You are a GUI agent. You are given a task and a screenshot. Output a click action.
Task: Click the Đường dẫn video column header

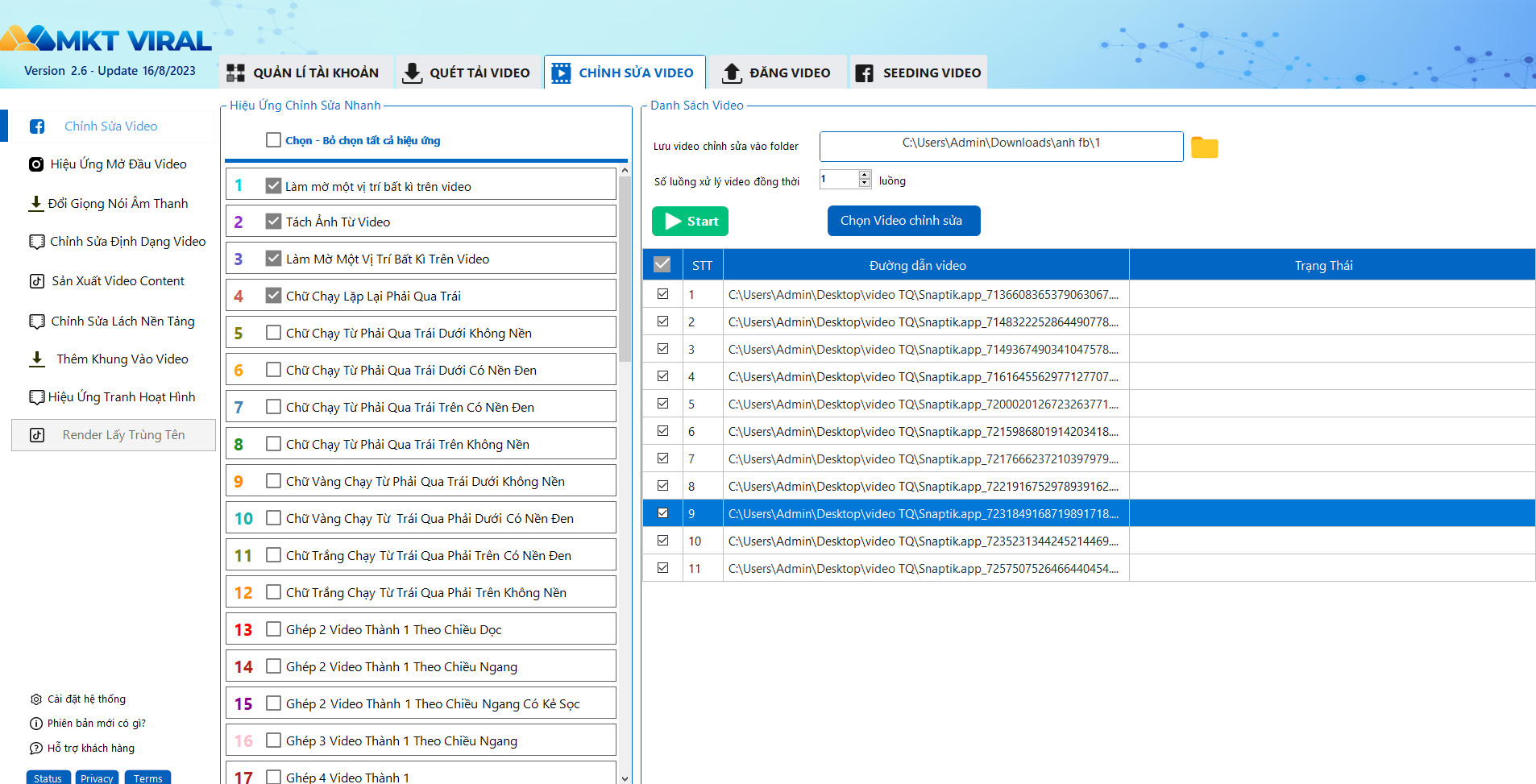coord(926,265)
